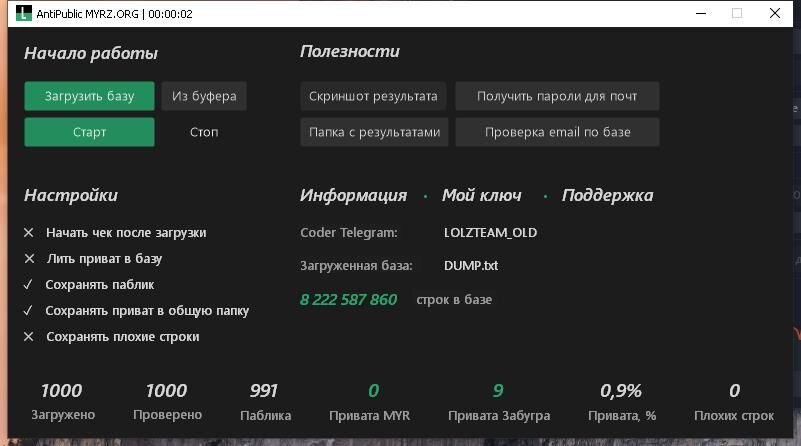Open the Мой ключ tab
Image resolution: width=801 pixels, height=446 pixels.
tap(481, 195)
